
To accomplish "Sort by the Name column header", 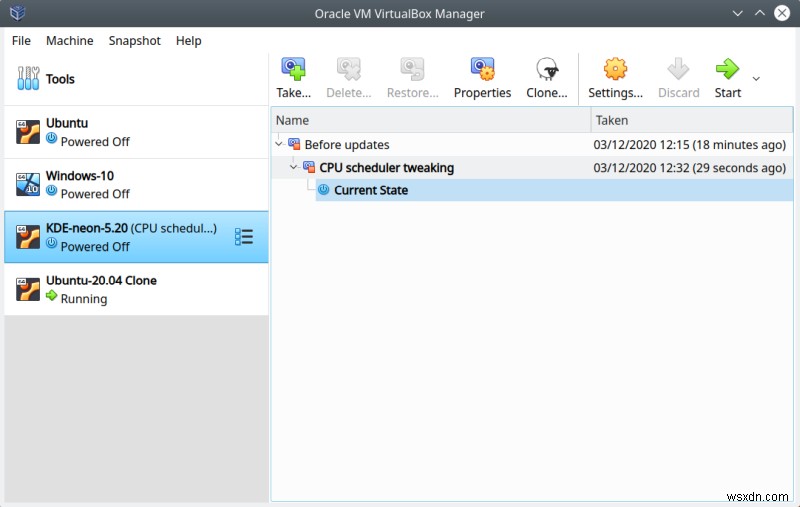I will click(431, 120).
